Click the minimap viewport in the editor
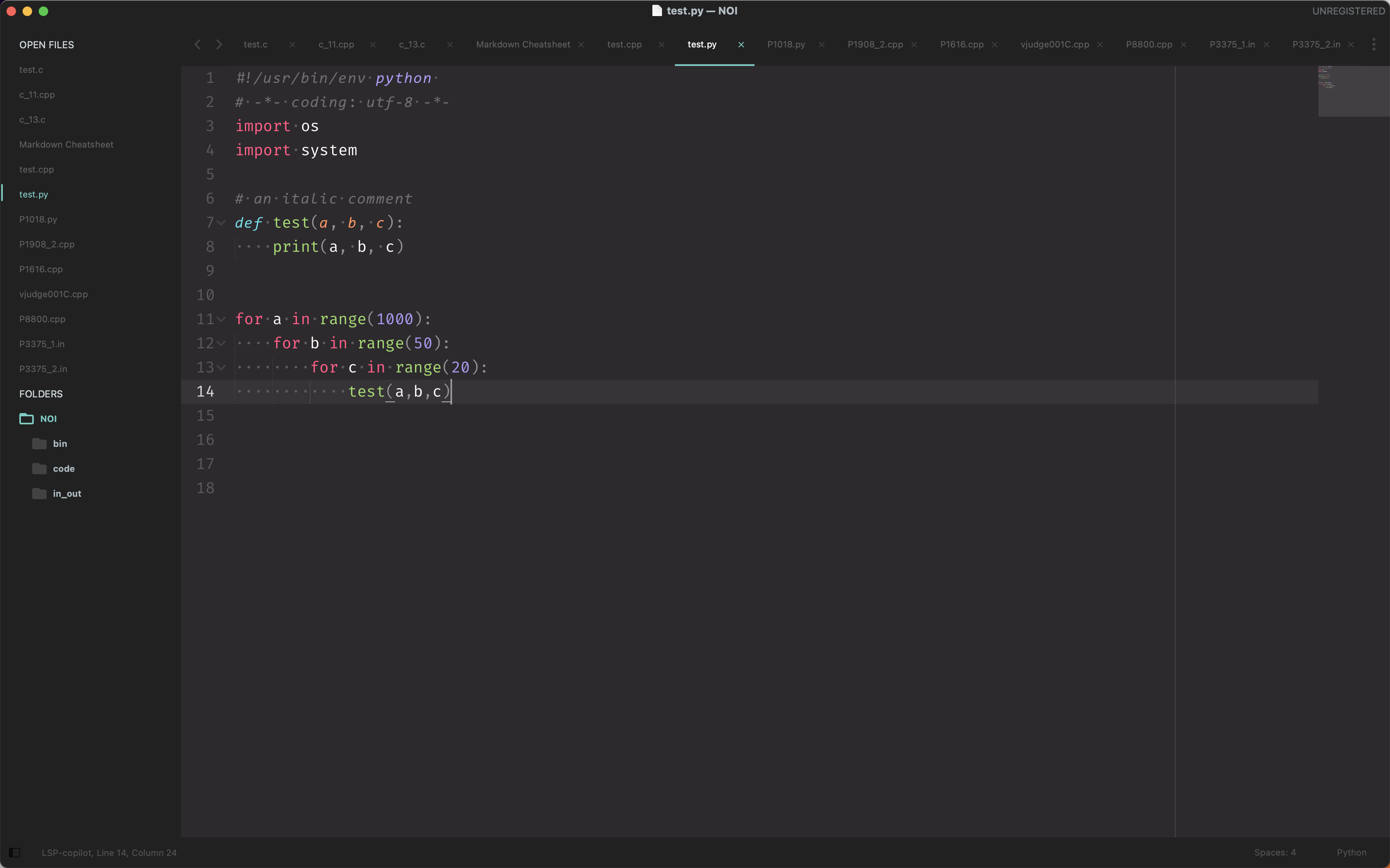Viewport: 1390px width, 868px height. [1353, 91]
